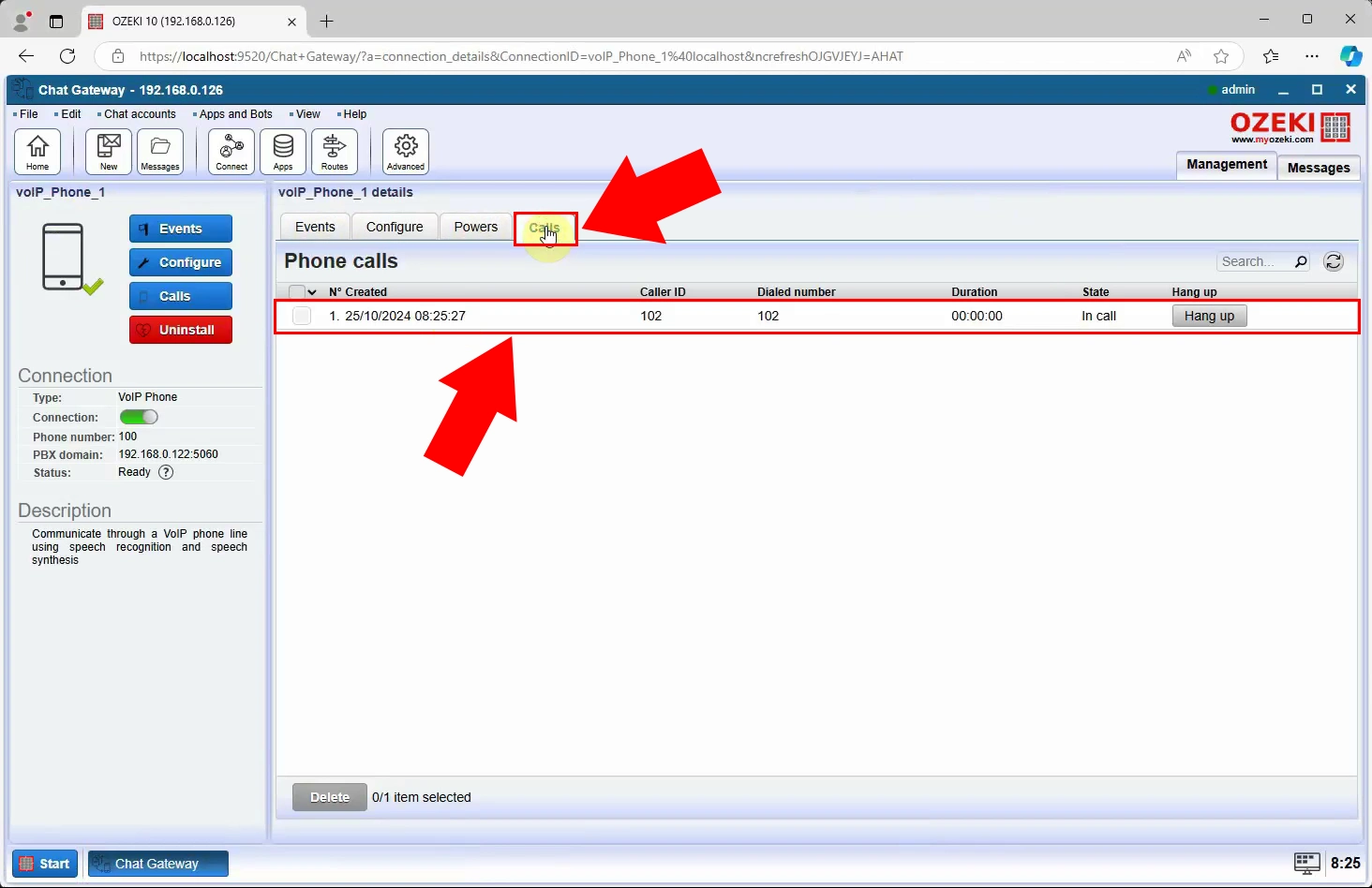
Task: Open the tab actions icon in the browser
Action: pyautogui.click(x=56, y=21)
